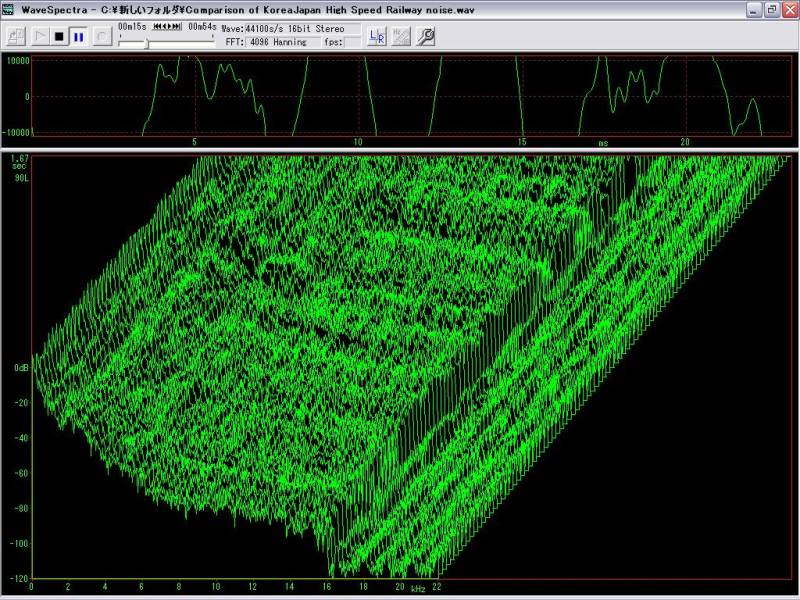
Task: Click the WaveSpectra title bar app icon
Action: tap(10, 9)
